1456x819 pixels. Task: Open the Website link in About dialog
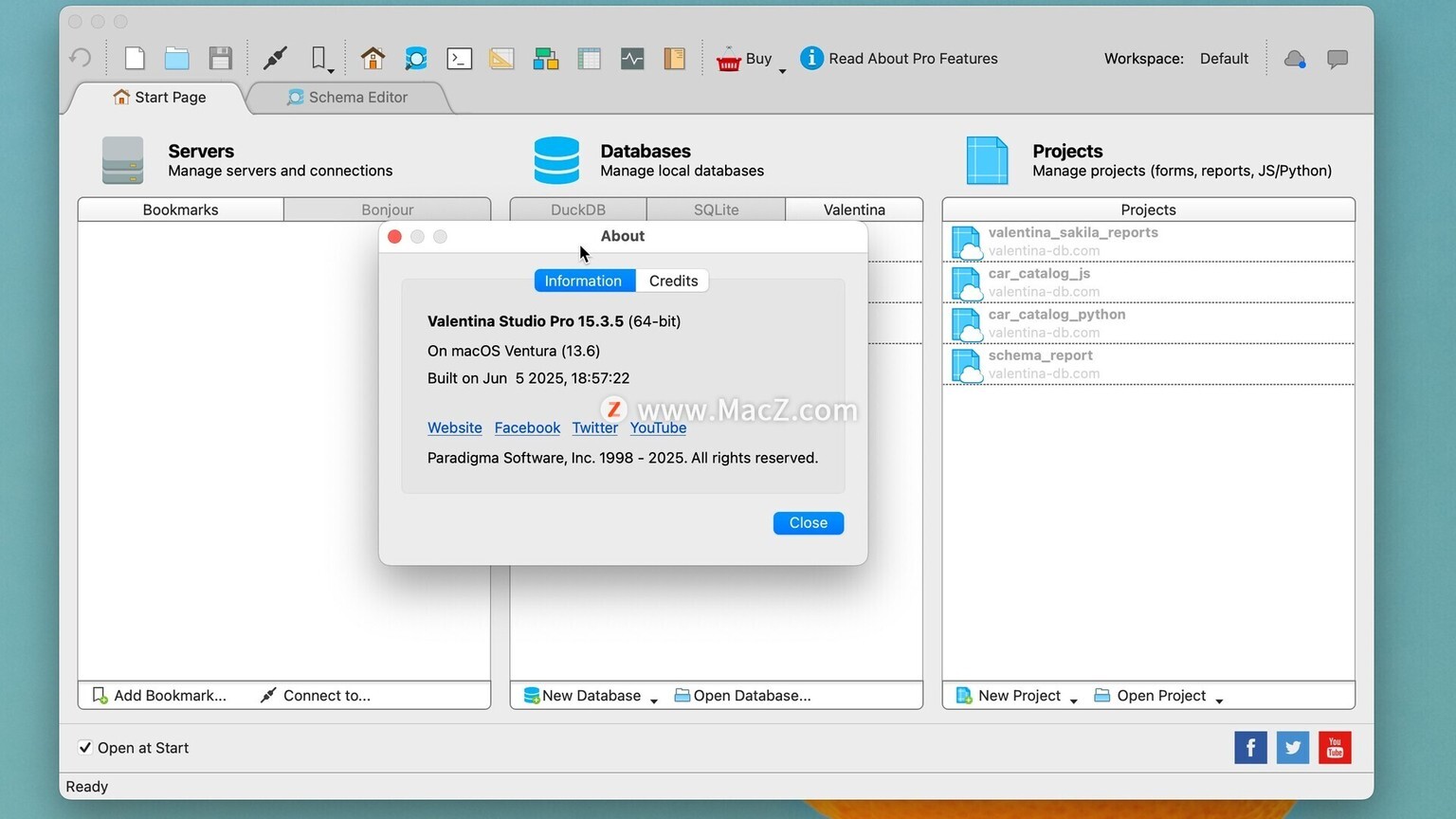tap(455, 428)
